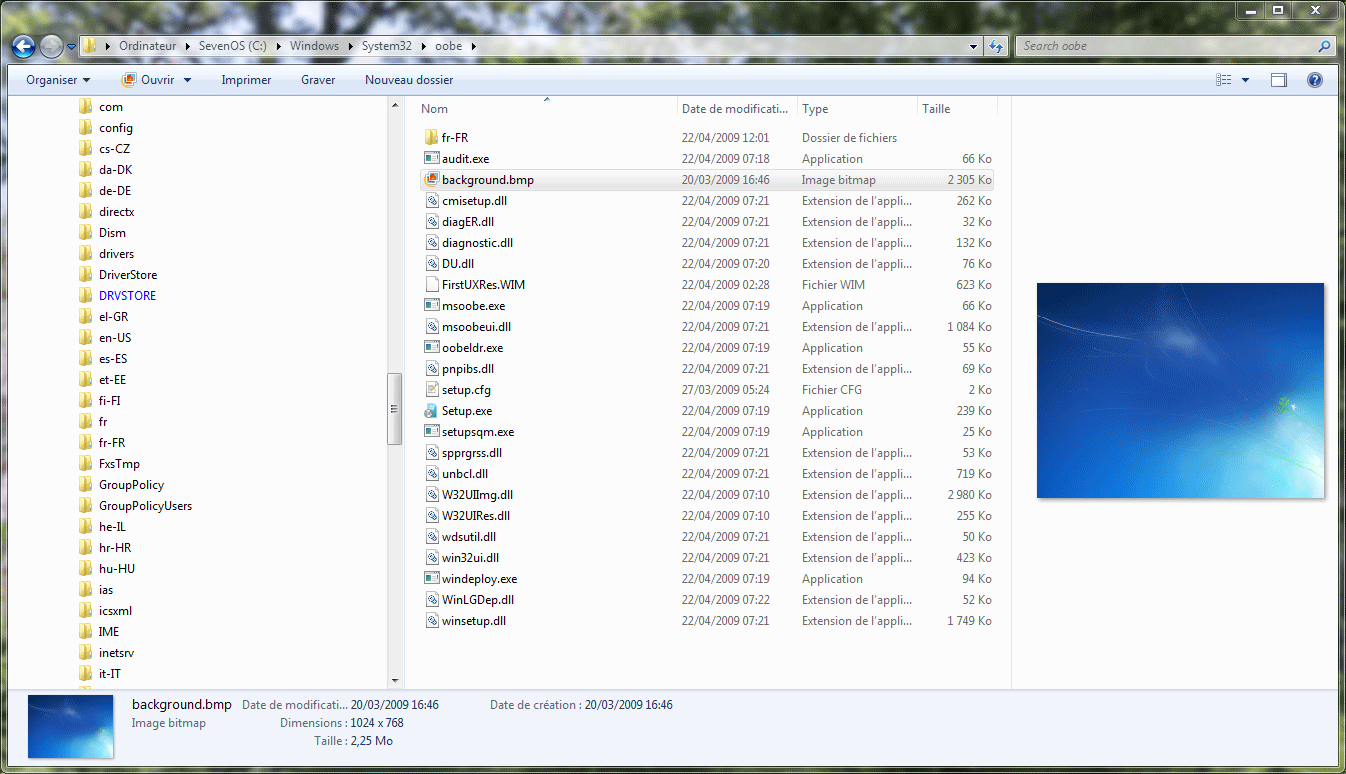1346x774 pixels.
Task: Click the fr-FR folder icon in file list
Action: (x=431, y=137)
